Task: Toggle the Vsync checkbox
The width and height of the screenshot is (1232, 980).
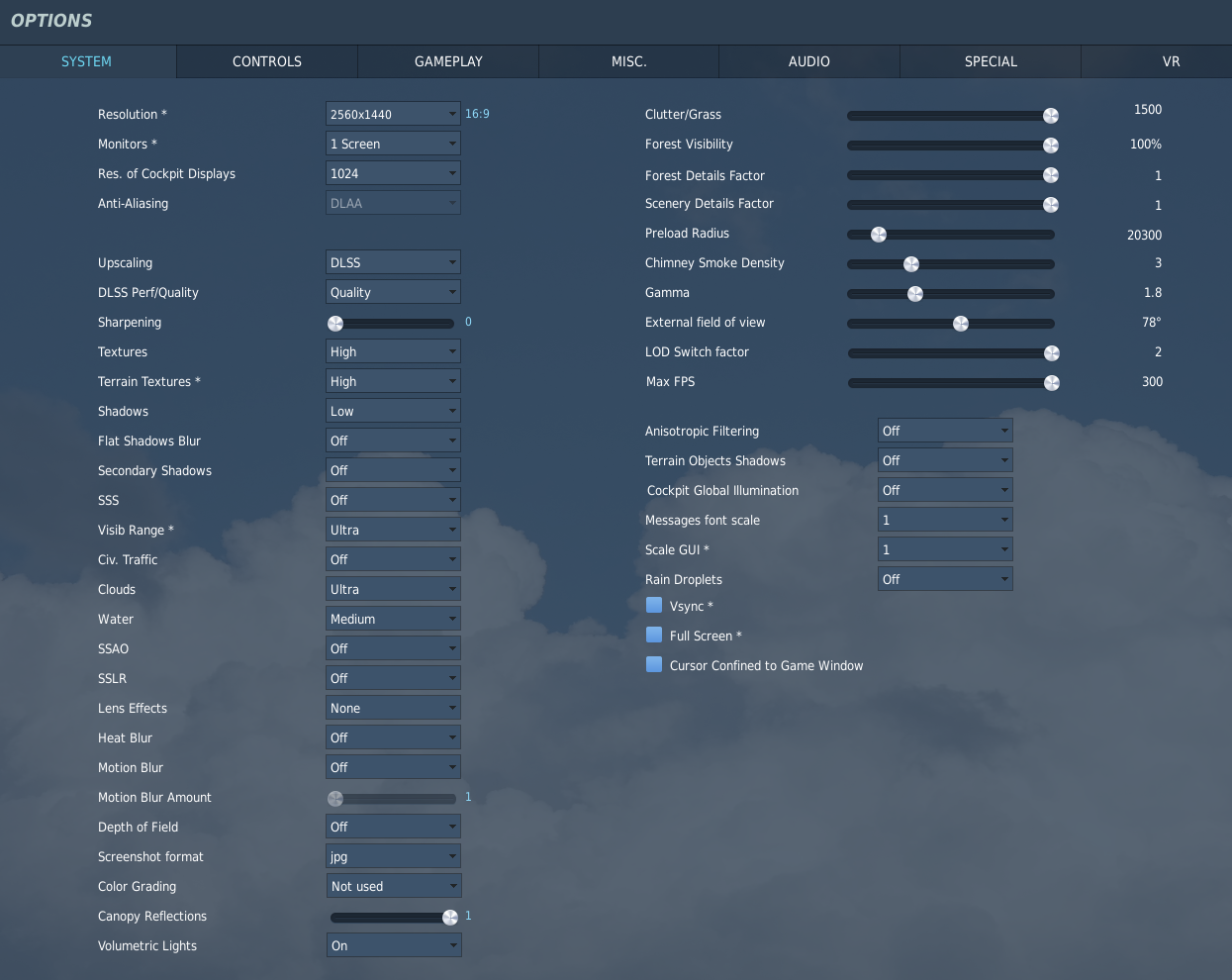Action: [654, 605]
